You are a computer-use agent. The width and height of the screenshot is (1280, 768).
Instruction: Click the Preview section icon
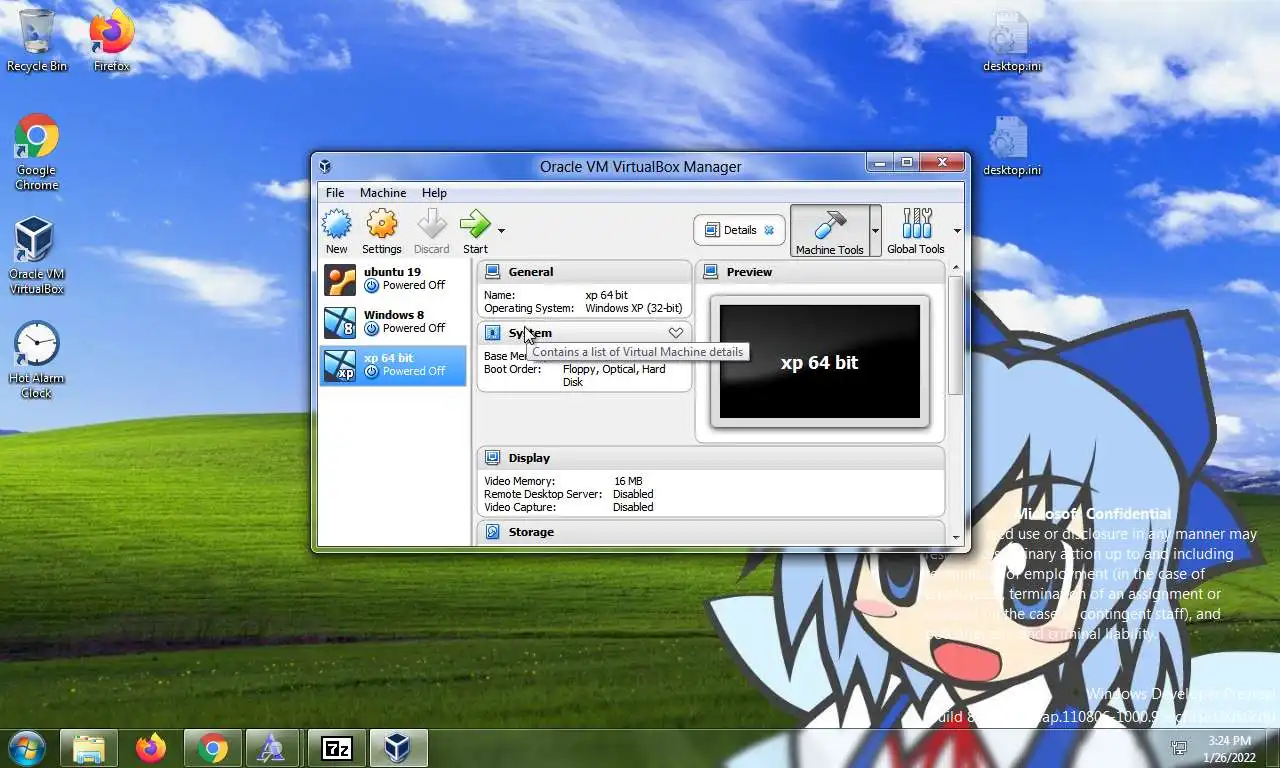point(711,272)
